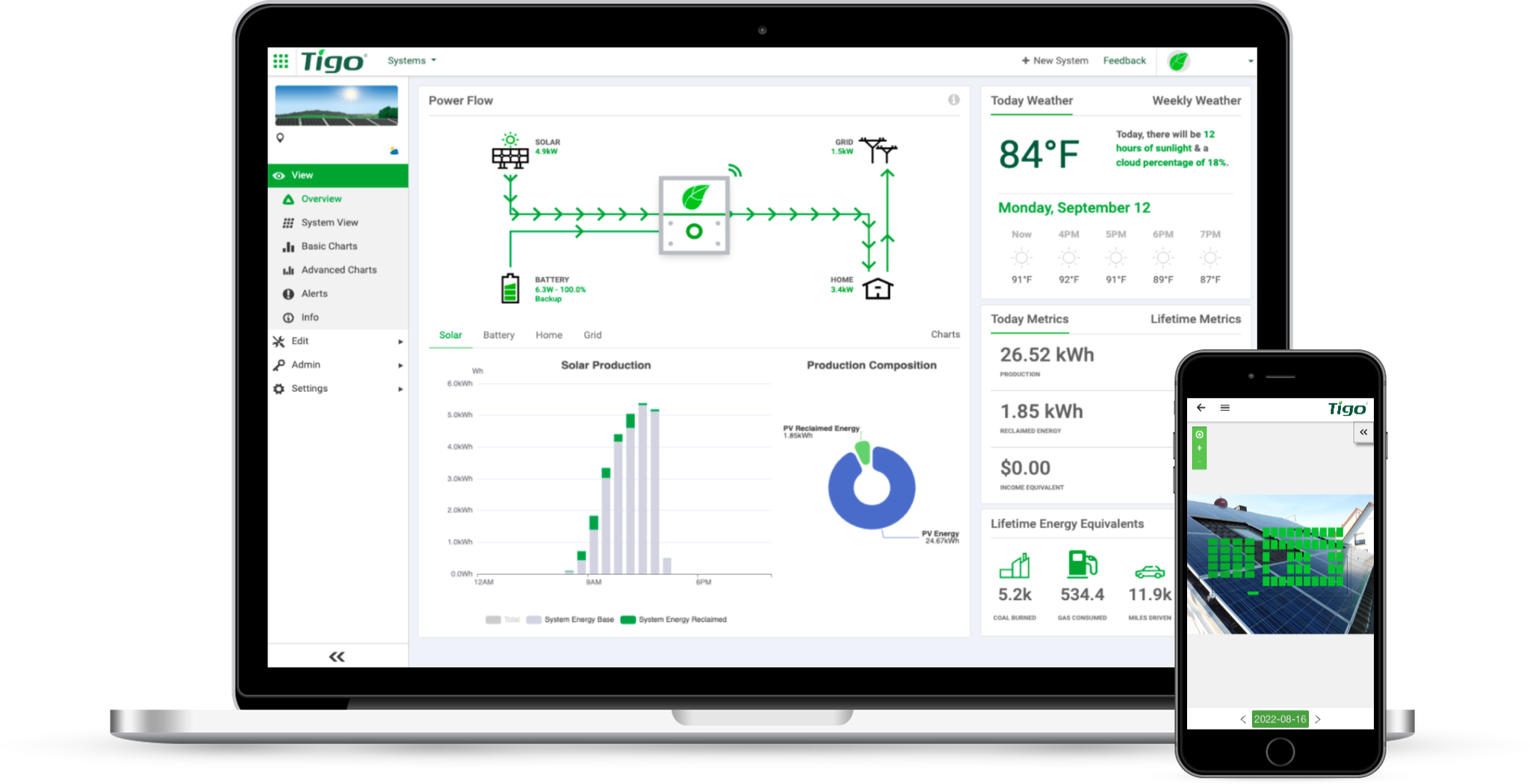Expand the Admin section in the sidebar
1530x784 pixels.
click(x=305, y=364)
